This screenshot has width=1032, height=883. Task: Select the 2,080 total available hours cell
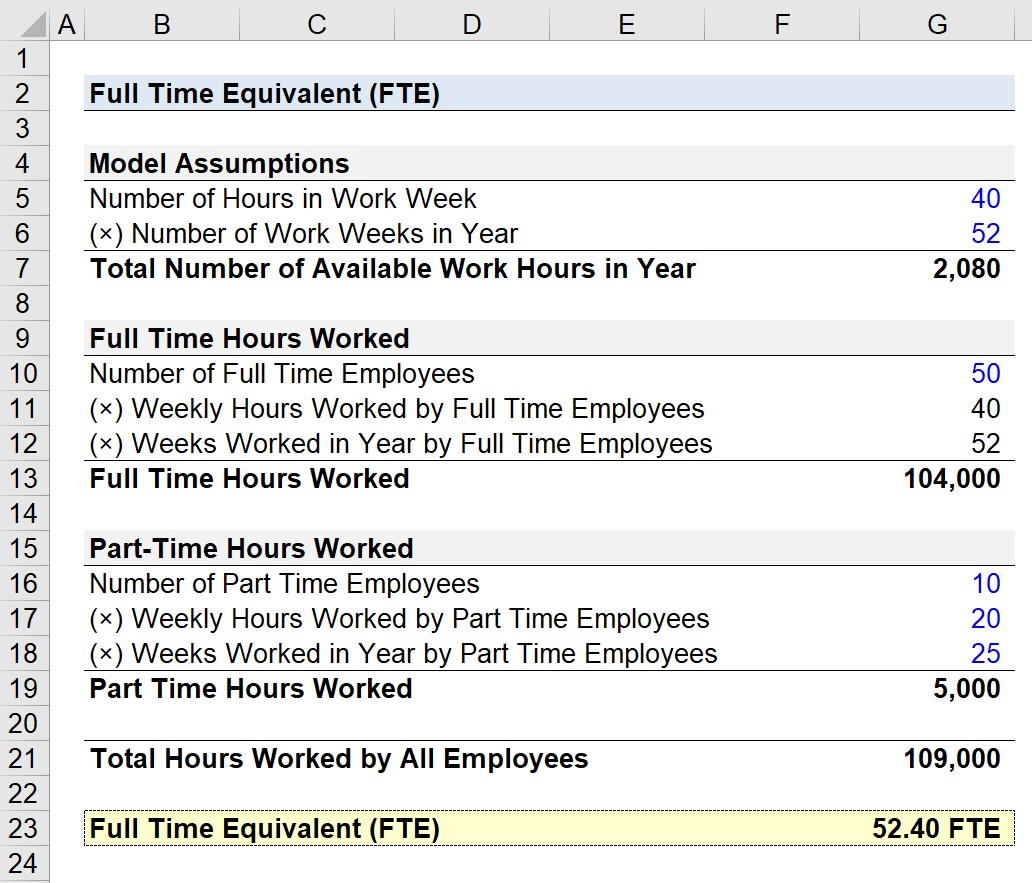tap(937, 268)
